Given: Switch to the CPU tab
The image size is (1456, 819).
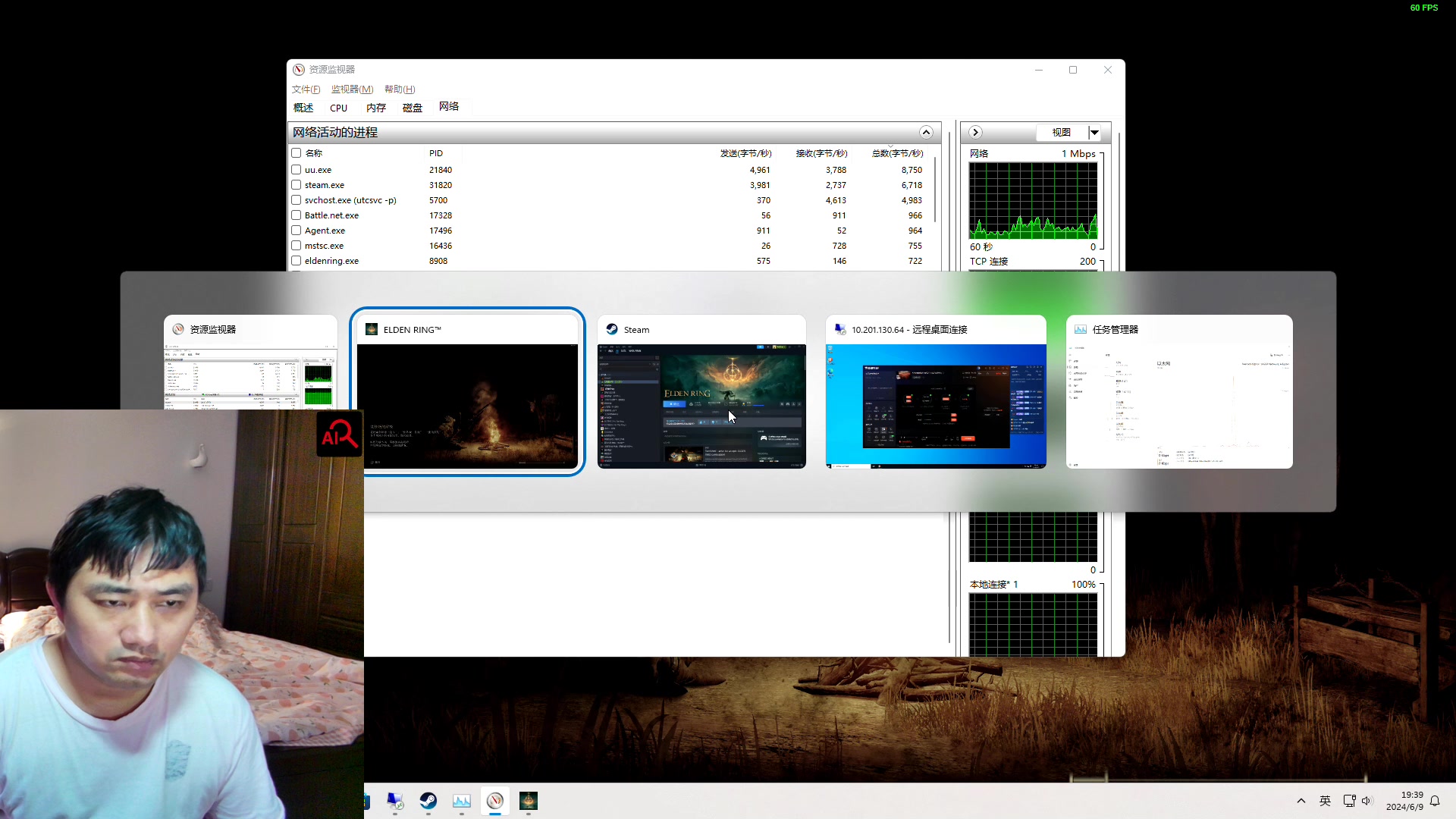Looking at the screenshot, I should click(x=339, y=108).
